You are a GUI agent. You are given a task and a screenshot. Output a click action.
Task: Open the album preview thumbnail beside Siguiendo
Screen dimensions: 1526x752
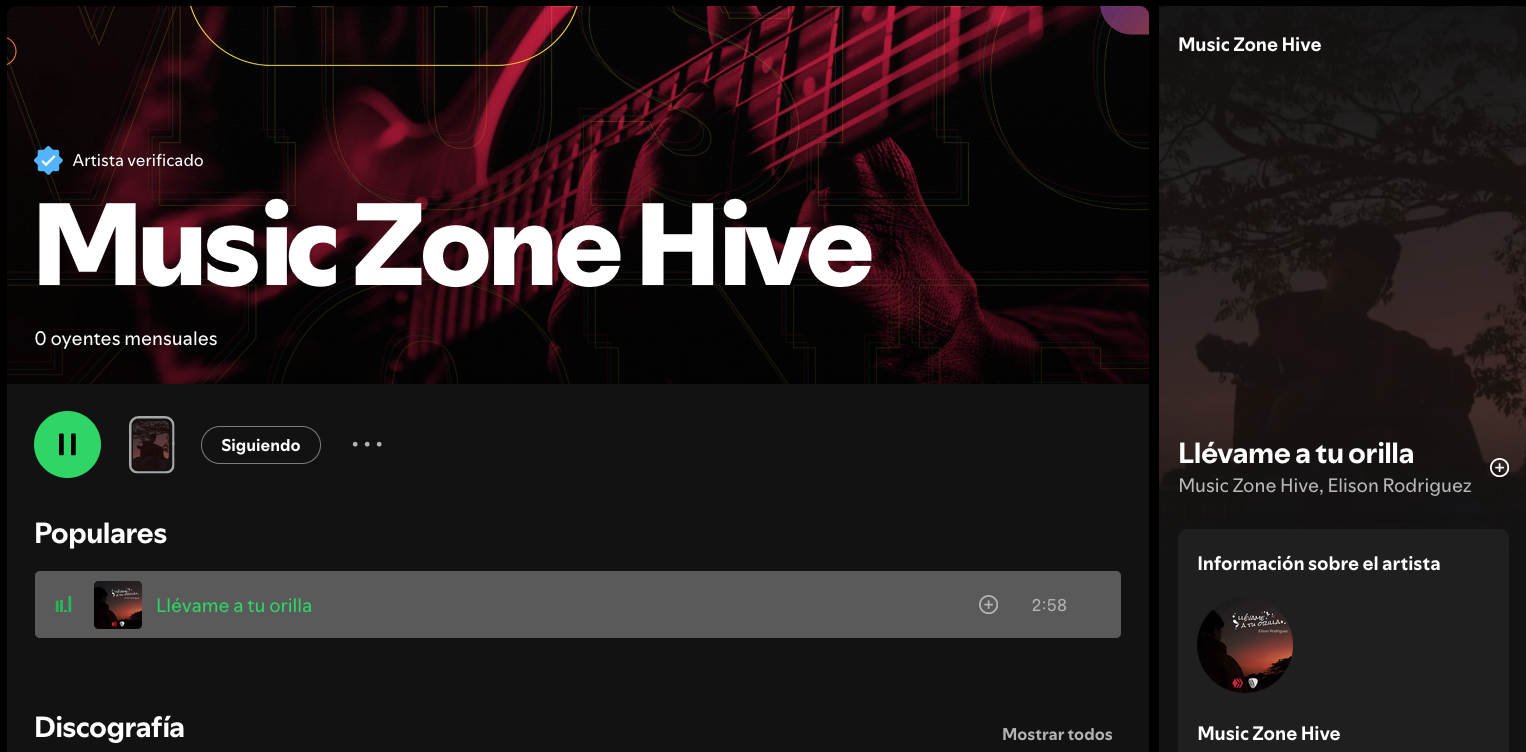[x=152, y=444]
